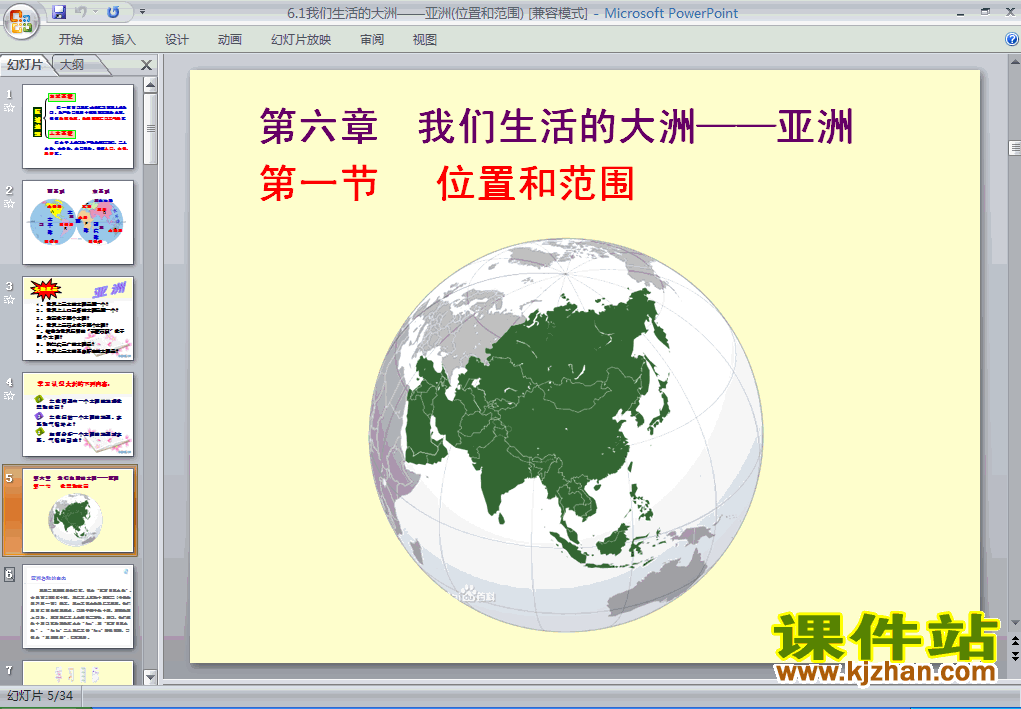Click animation star icon beside slide 2
The height and width of the screenshot is (709, 1021).
click(9, 204)
